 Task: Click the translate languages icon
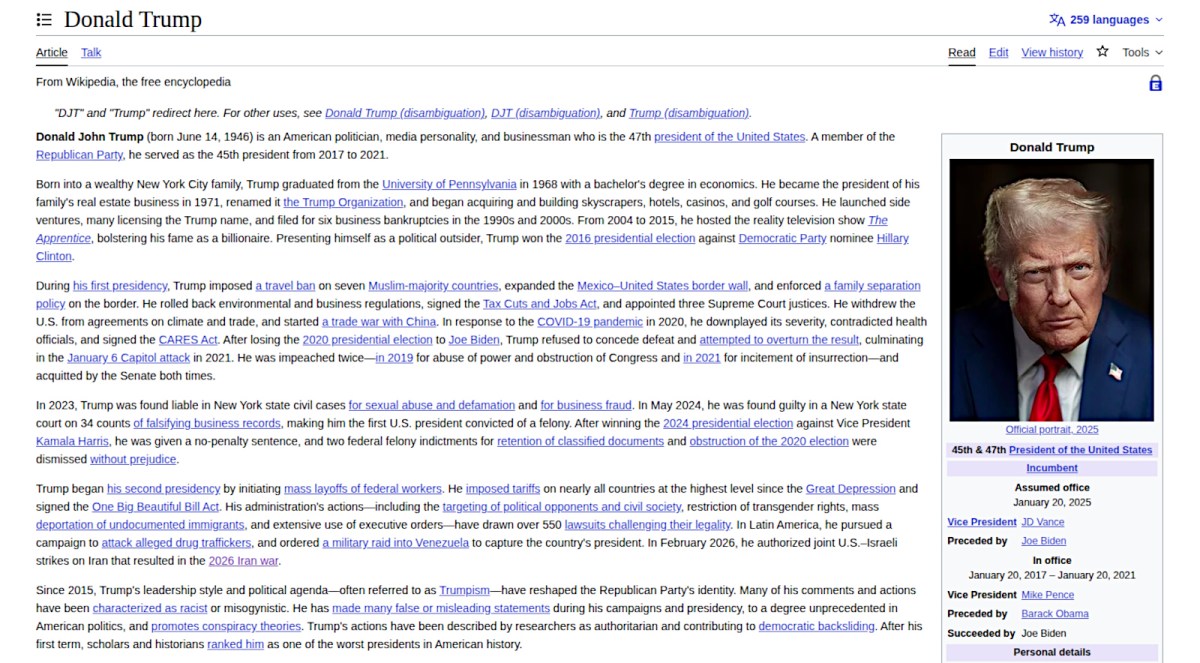(x=1057, y=20)
